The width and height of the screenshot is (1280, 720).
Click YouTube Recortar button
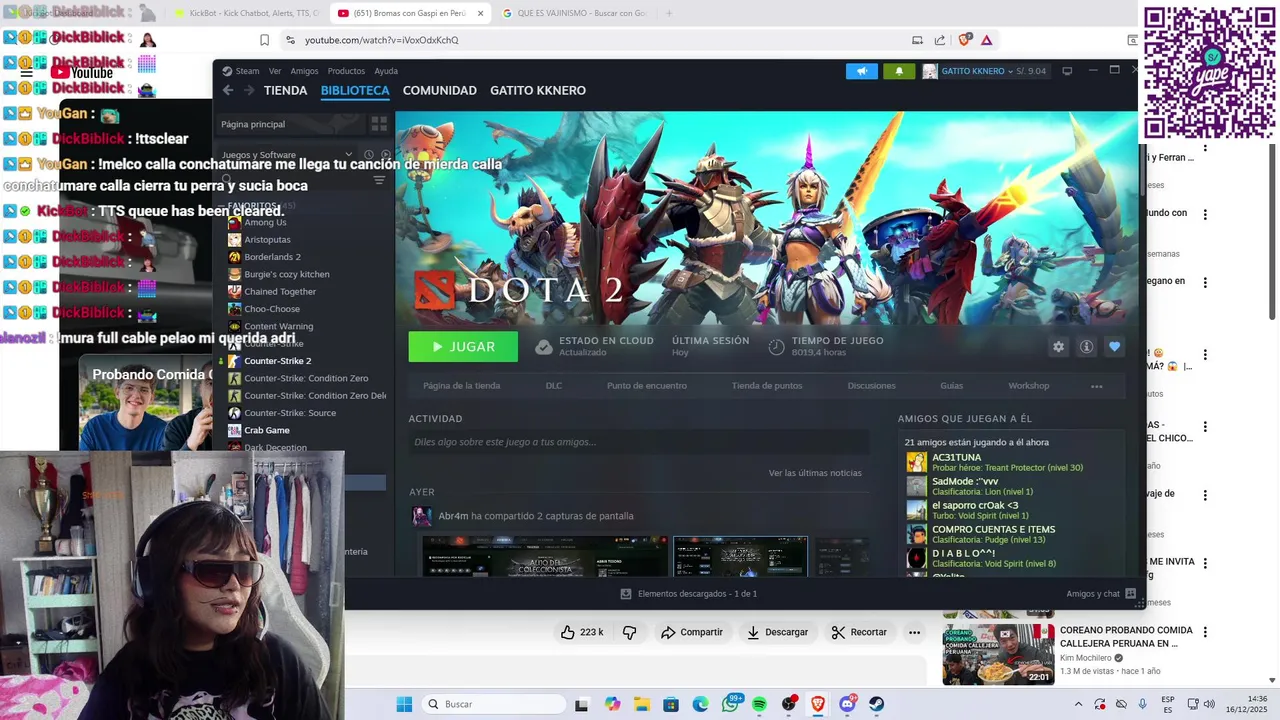coord(860,632)
